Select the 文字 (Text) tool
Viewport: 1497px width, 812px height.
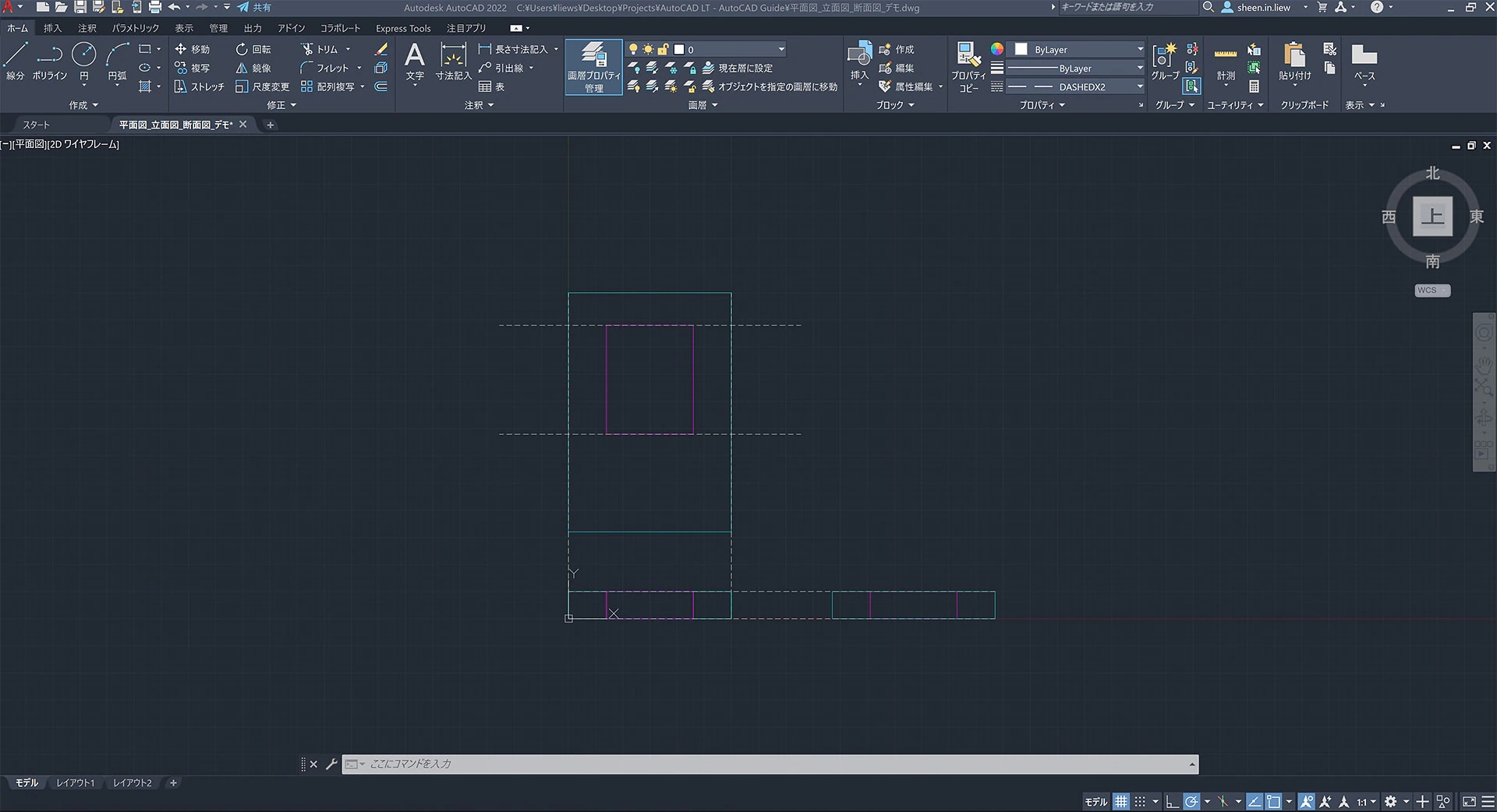click(x=415, y=62)
